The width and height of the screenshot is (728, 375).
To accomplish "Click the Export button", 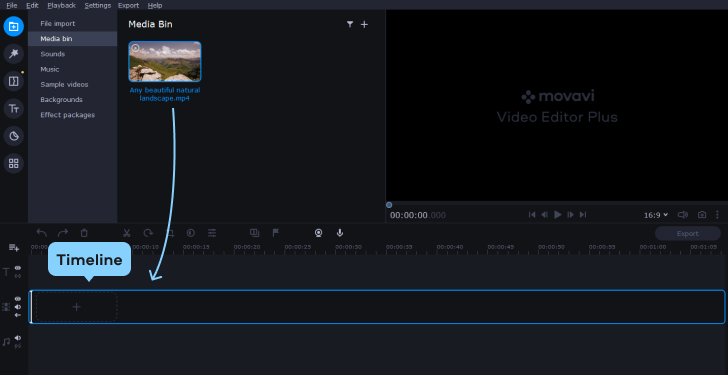I will (688, 233).
